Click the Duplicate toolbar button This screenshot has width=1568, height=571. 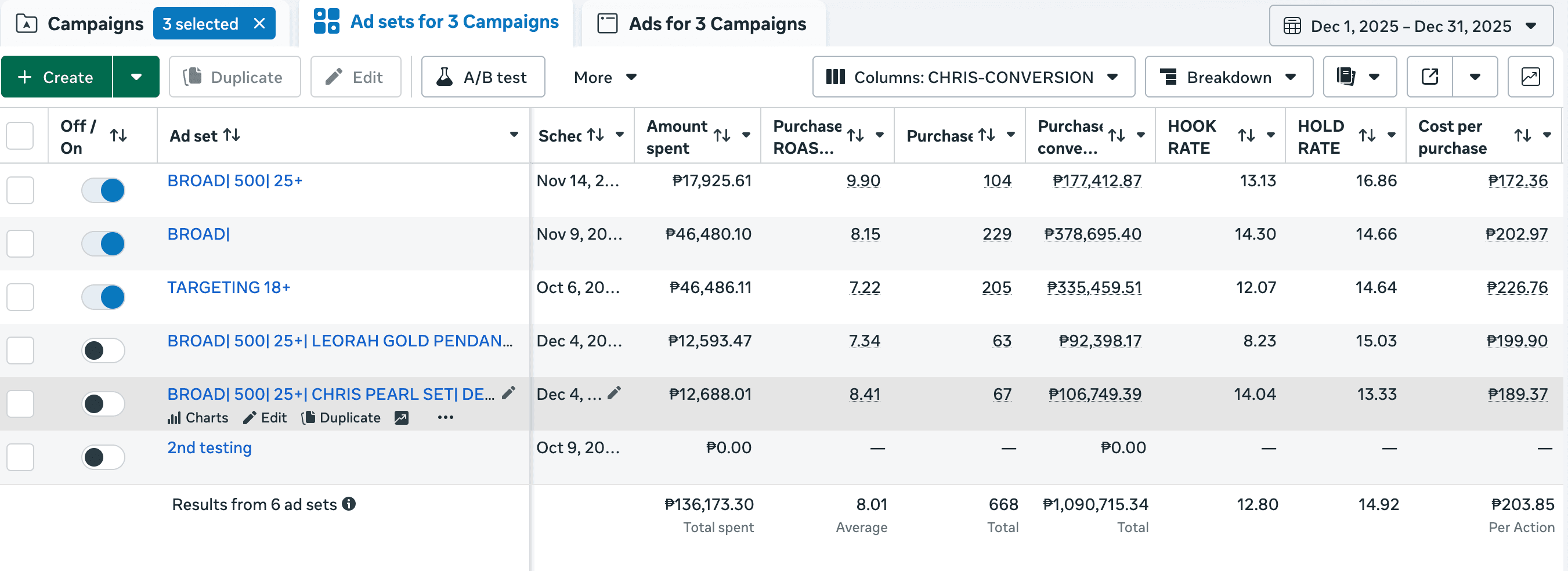(234, 77)
